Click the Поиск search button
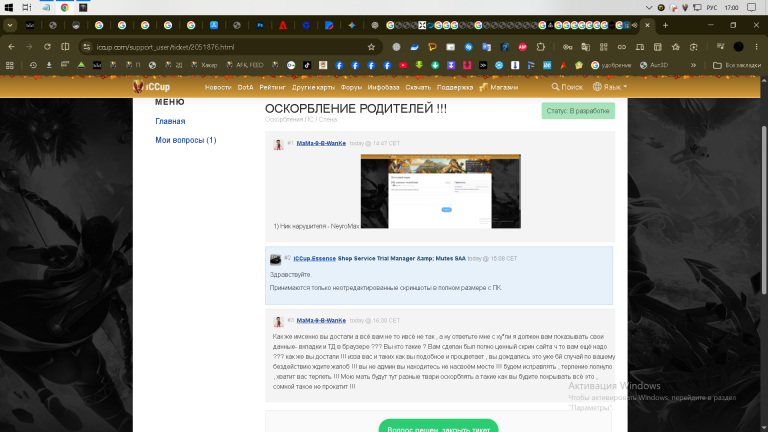 (567, 87)
